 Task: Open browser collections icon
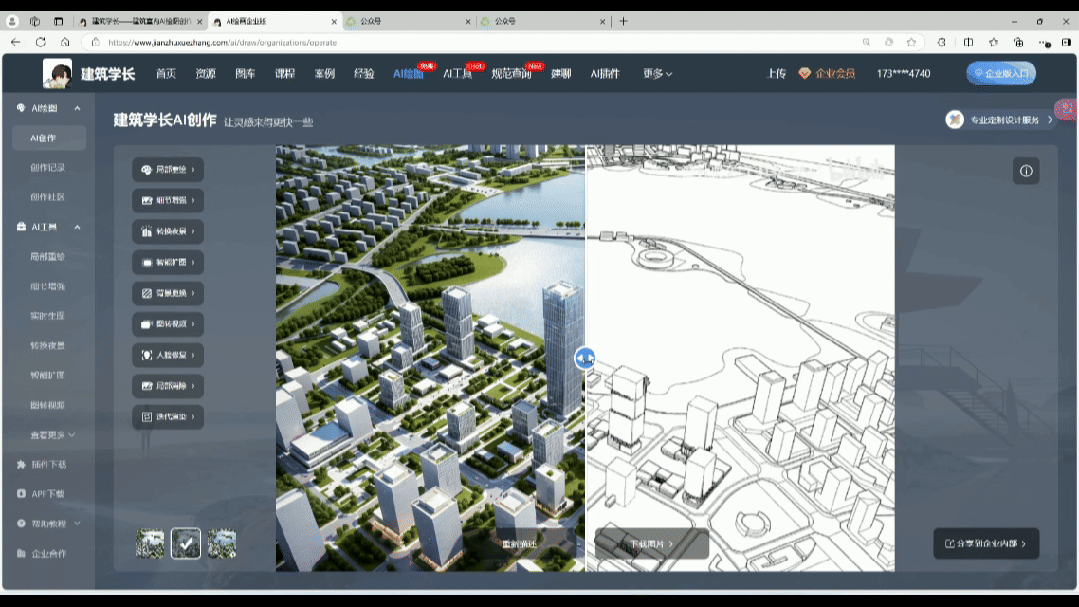click(1018, 42)
